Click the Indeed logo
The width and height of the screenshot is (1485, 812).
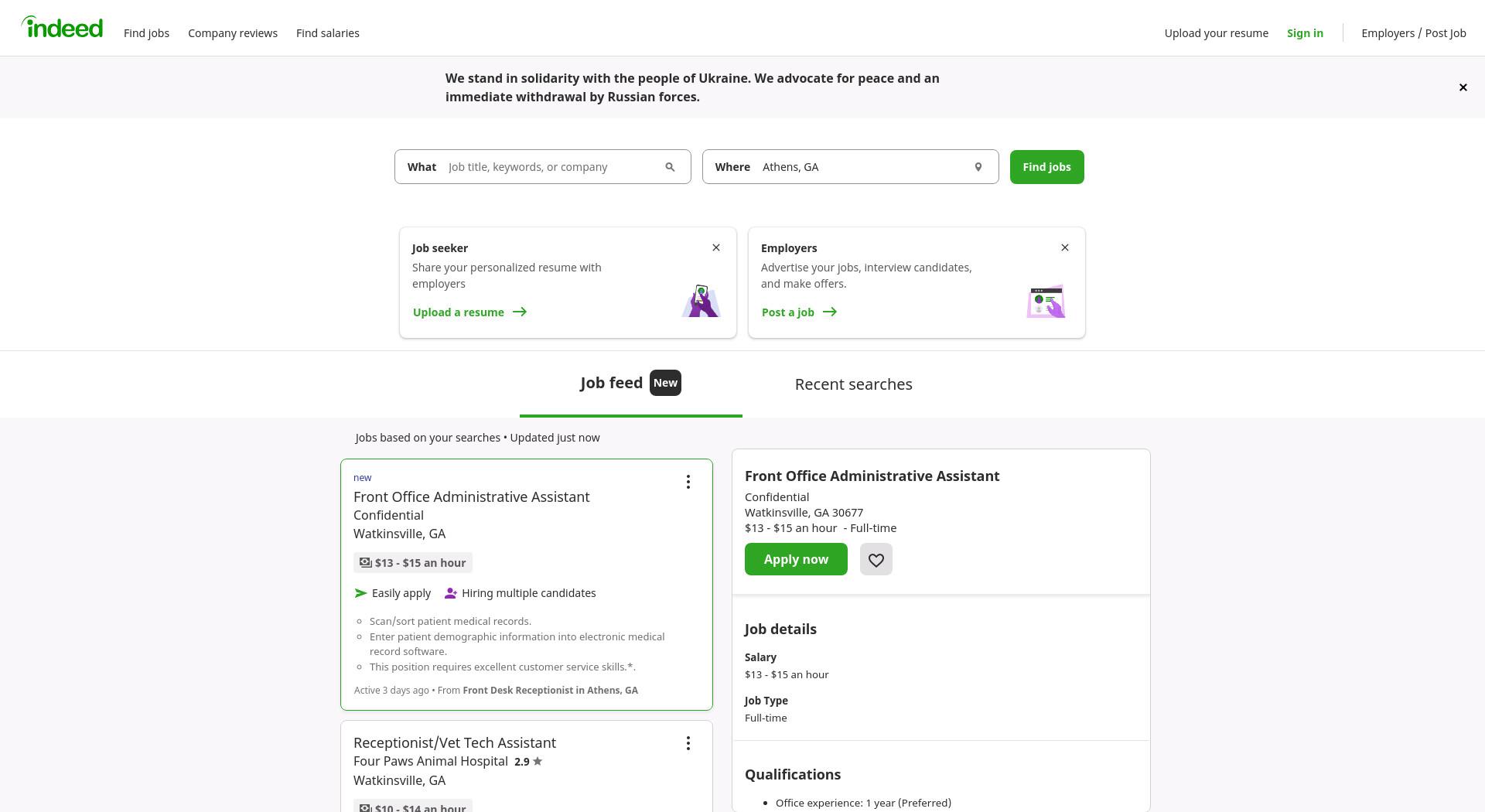[x=62, y=28]
